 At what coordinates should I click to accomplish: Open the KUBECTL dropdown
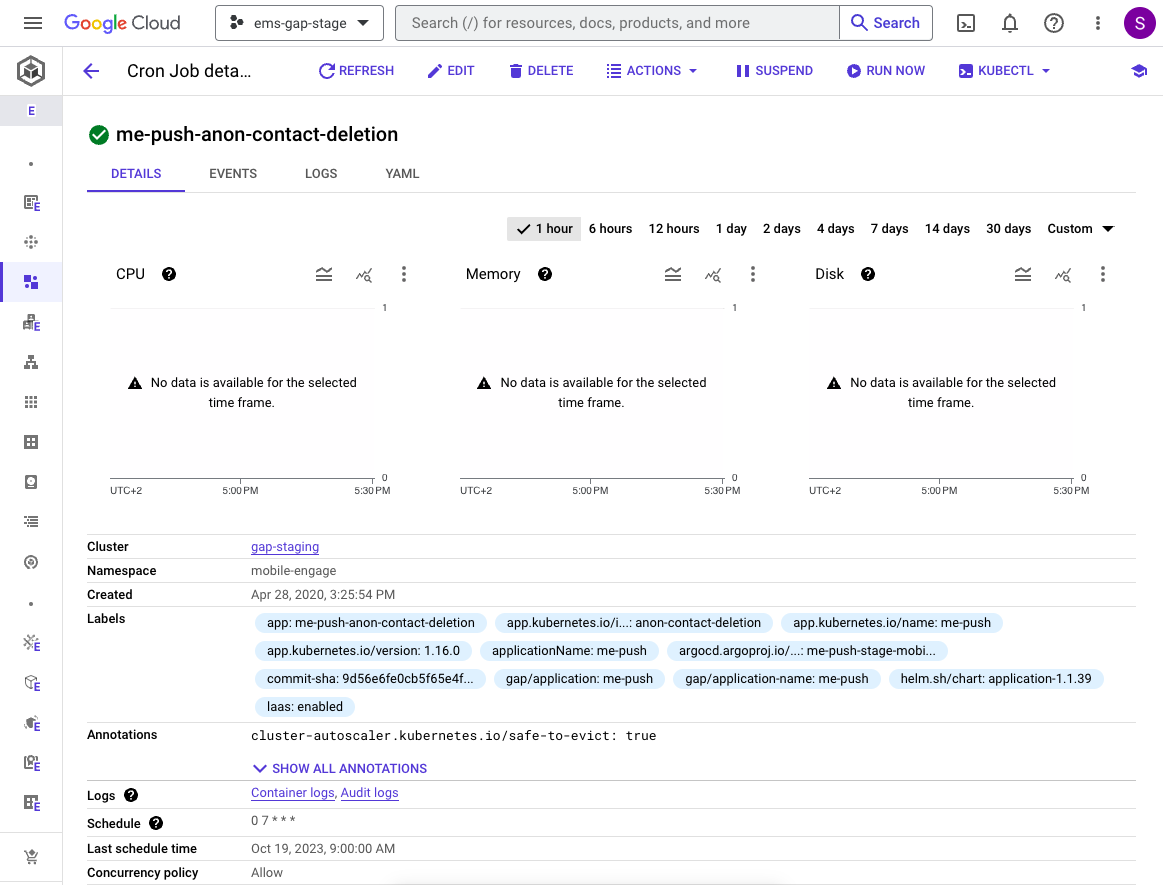[1004, 70]
